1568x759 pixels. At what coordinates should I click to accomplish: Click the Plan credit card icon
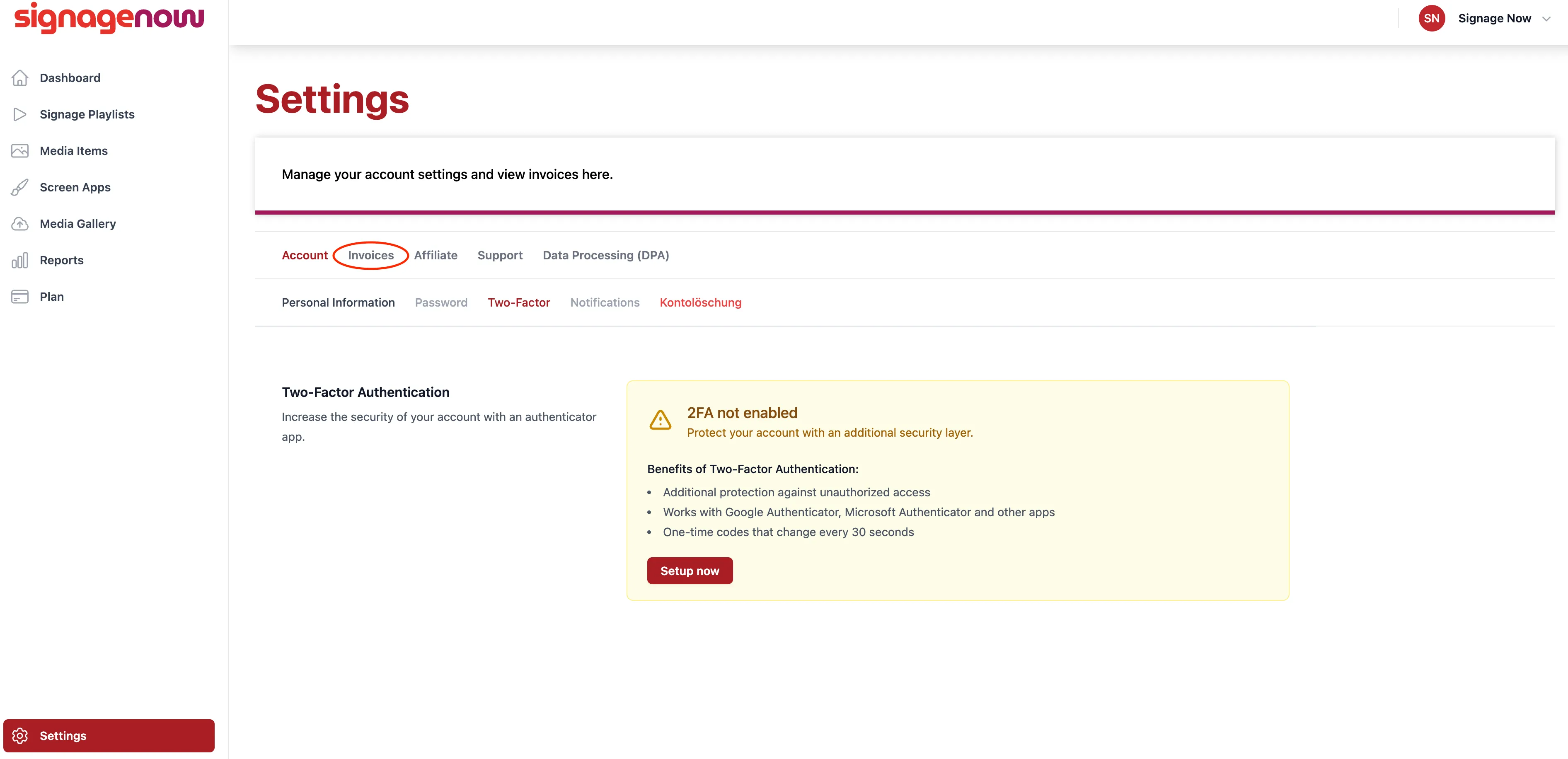pyautogui.click(x=19, y=297)
